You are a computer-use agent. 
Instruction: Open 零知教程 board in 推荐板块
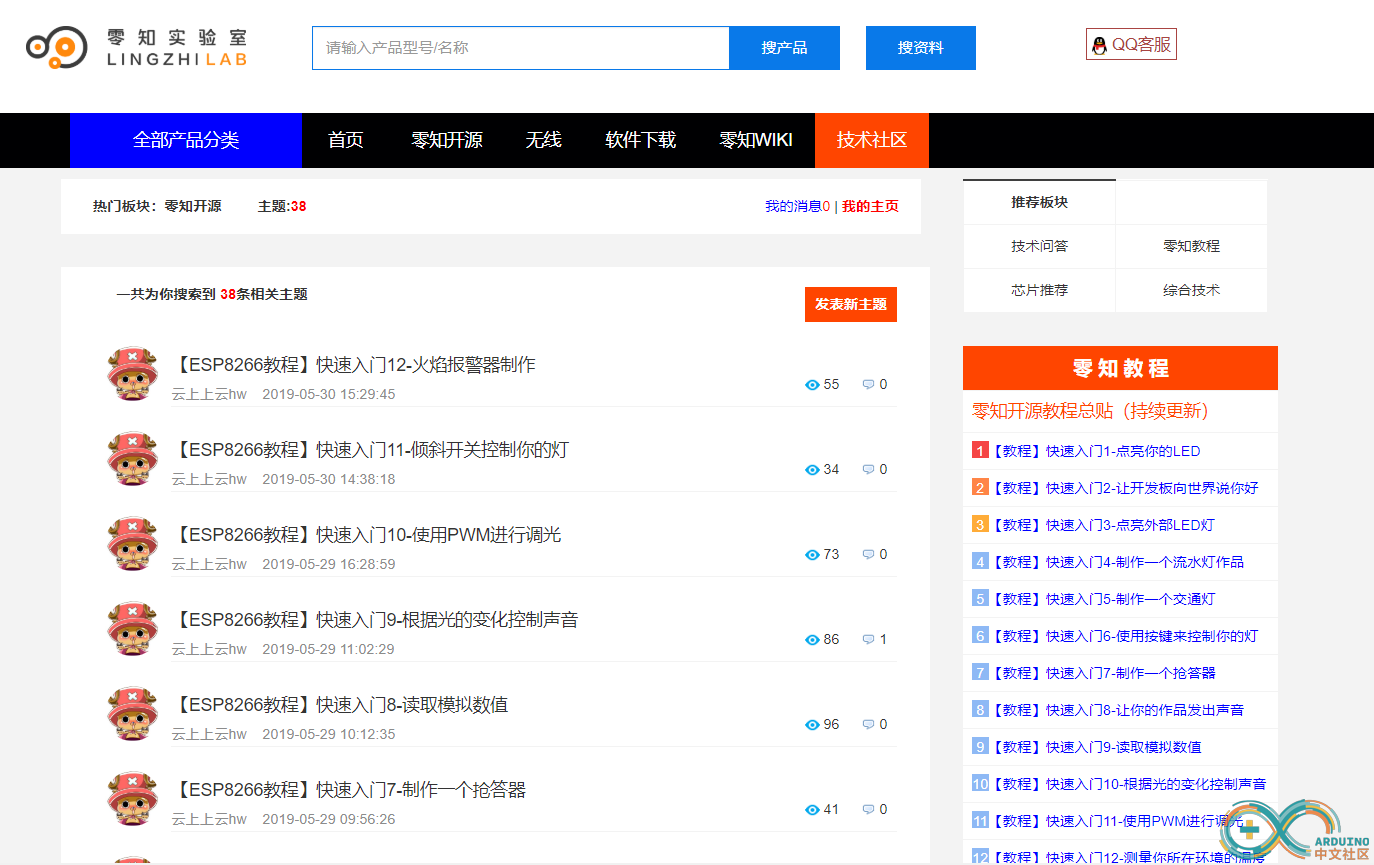coord(1191,246)
